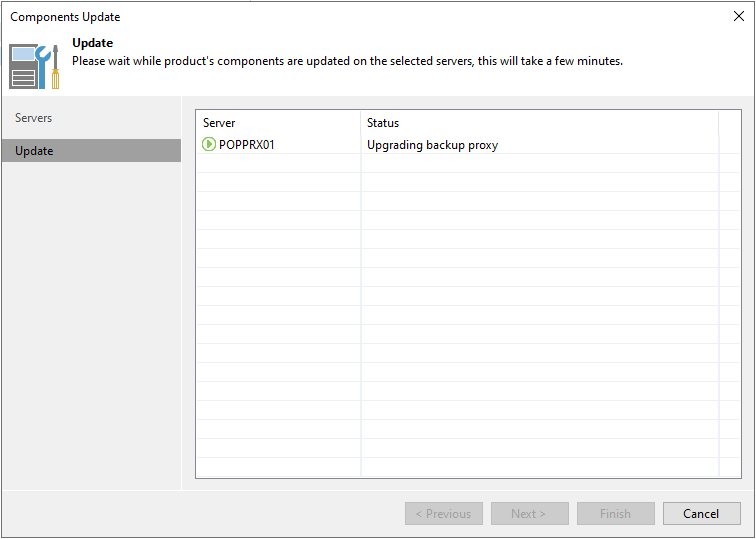Select the Update step in sidebar

(92, 150)
